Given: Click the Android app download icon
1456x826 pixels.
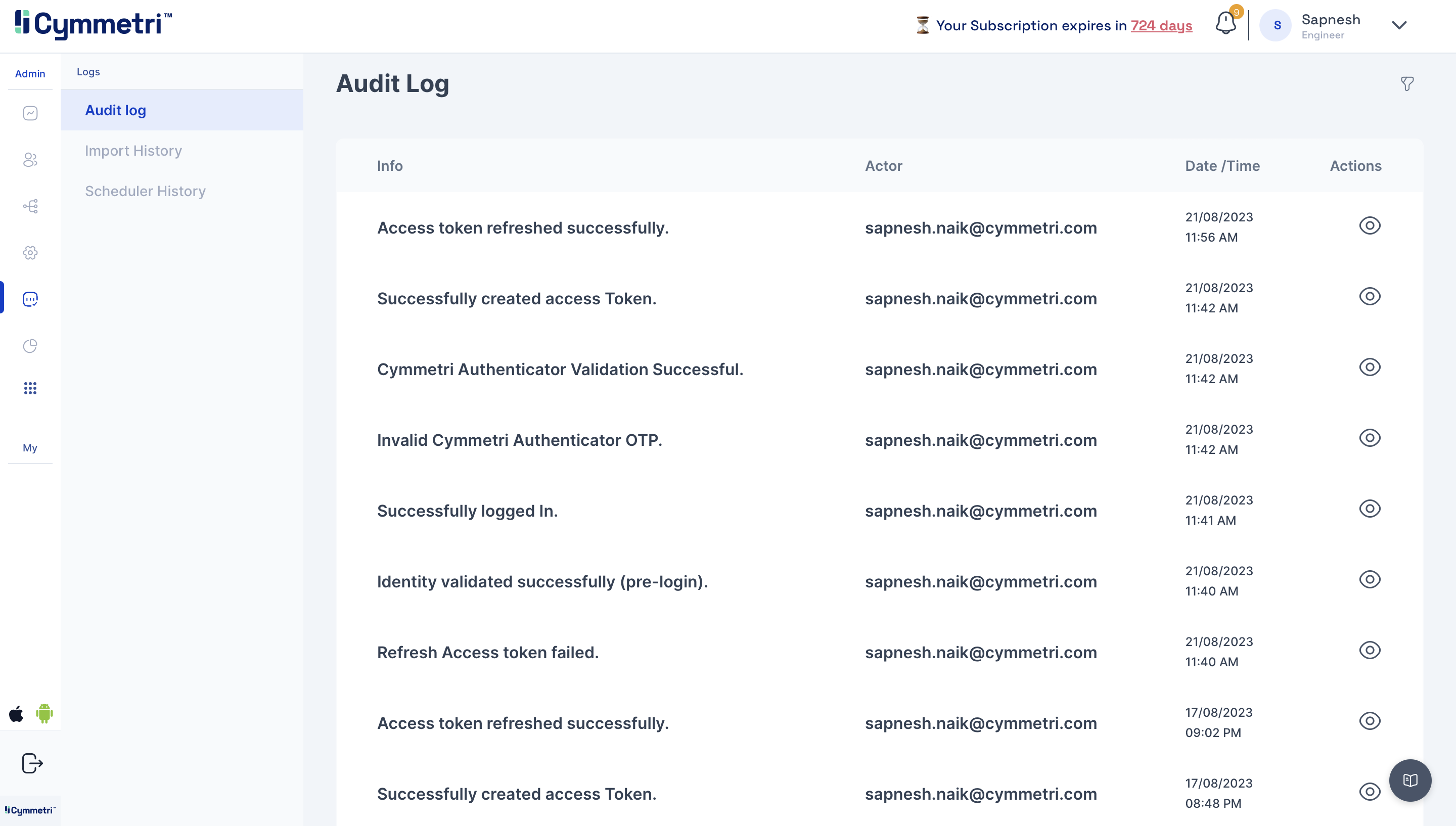Looking at the screenshot, I should (44, 713).
